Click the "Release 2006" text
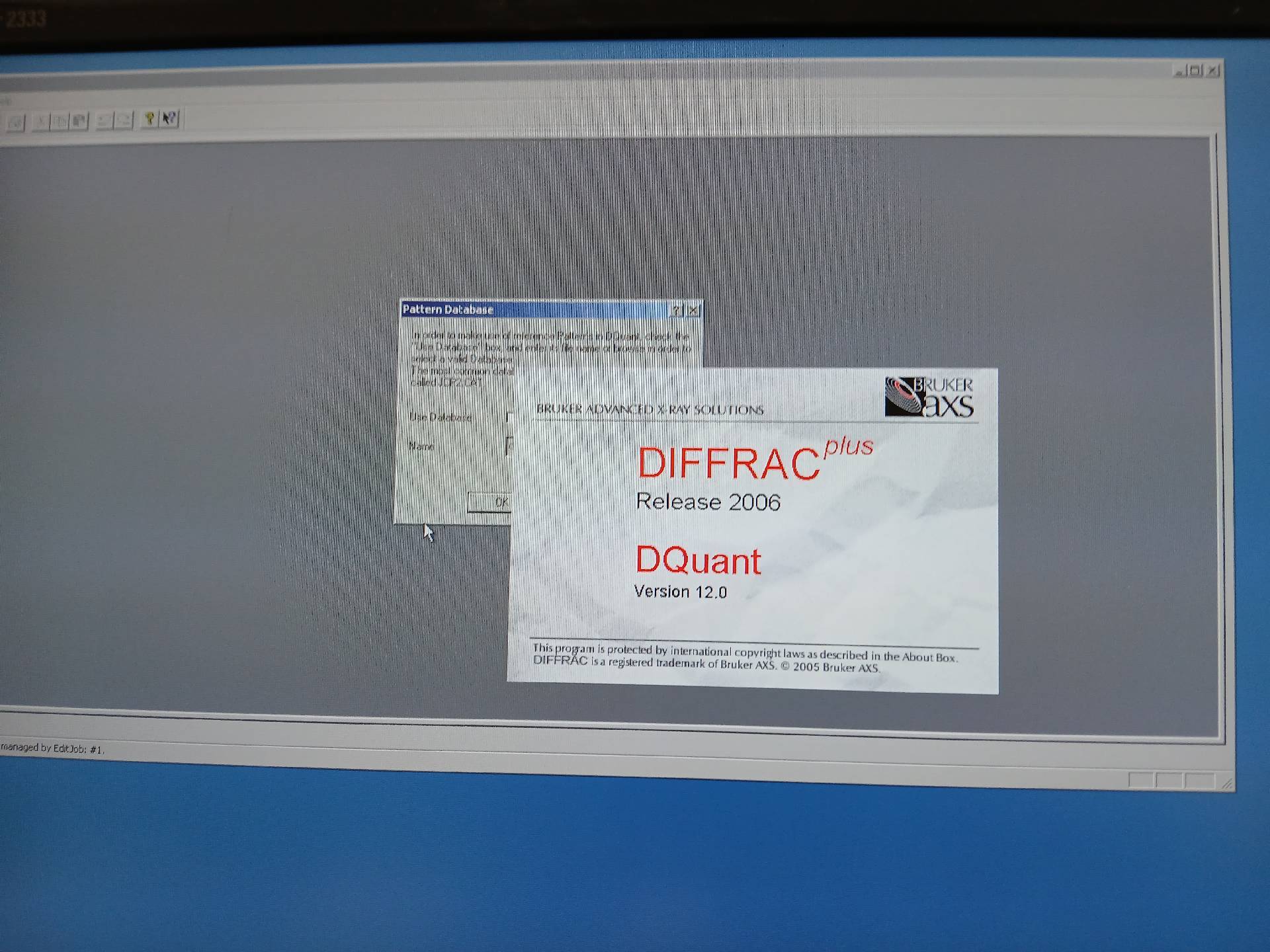1270x952 pixels. (x=708, y=502)
